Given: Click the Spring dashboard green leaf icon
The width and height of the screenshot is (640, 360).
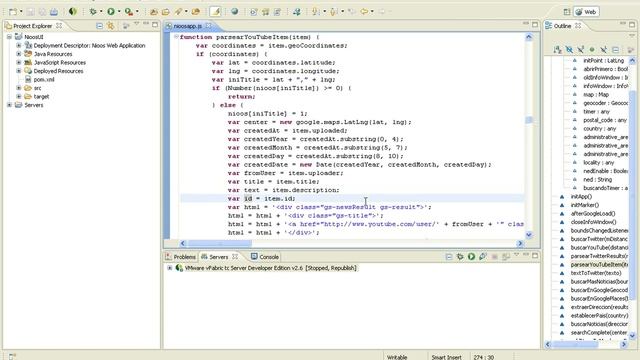Looking at the screenshot, I should 73,11.
